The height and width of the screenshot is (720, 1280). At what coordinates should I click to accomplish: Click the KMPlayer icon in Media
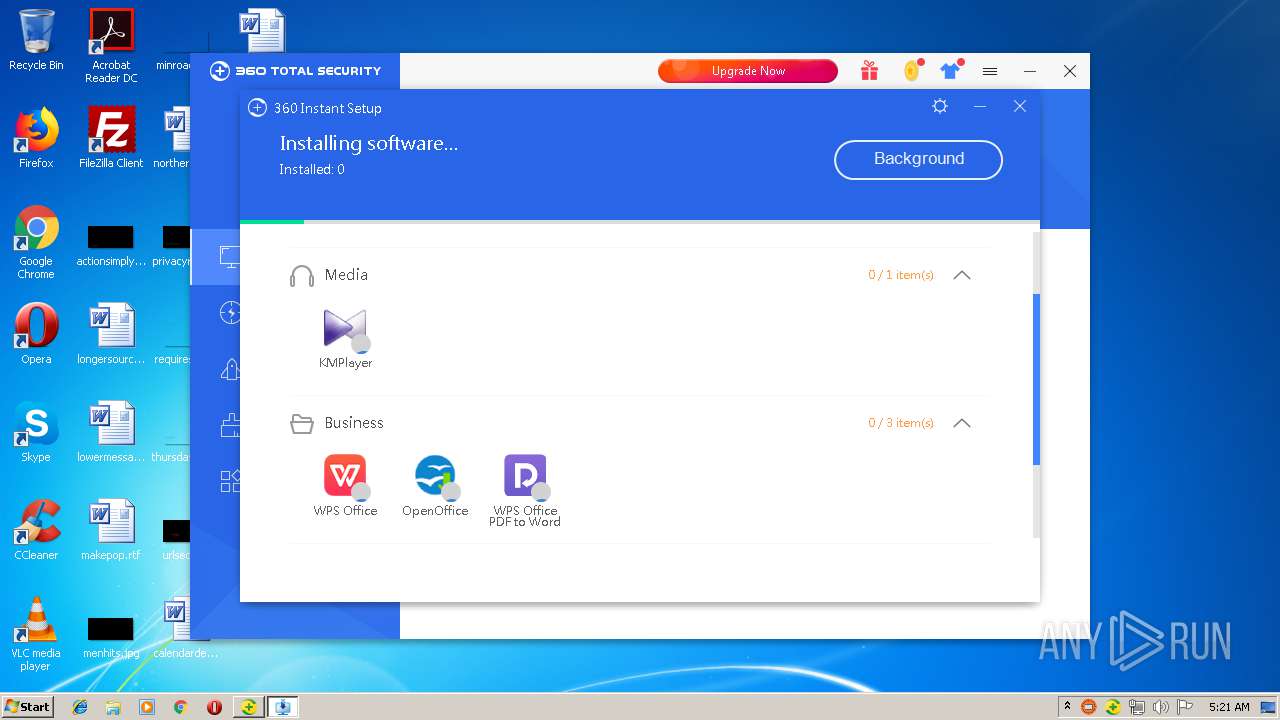coord(345,328)
